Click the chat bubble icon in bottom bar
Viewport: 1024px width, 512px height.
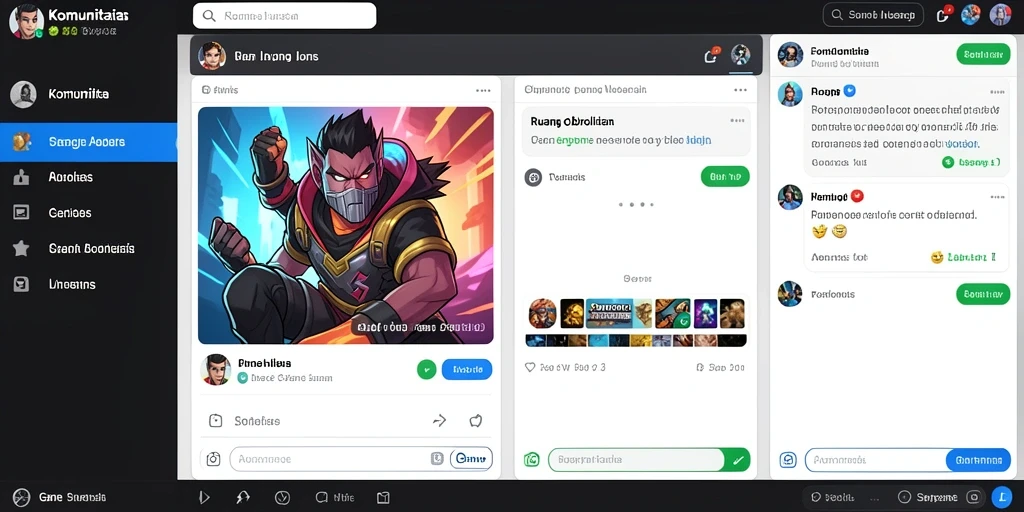(321, 498)
